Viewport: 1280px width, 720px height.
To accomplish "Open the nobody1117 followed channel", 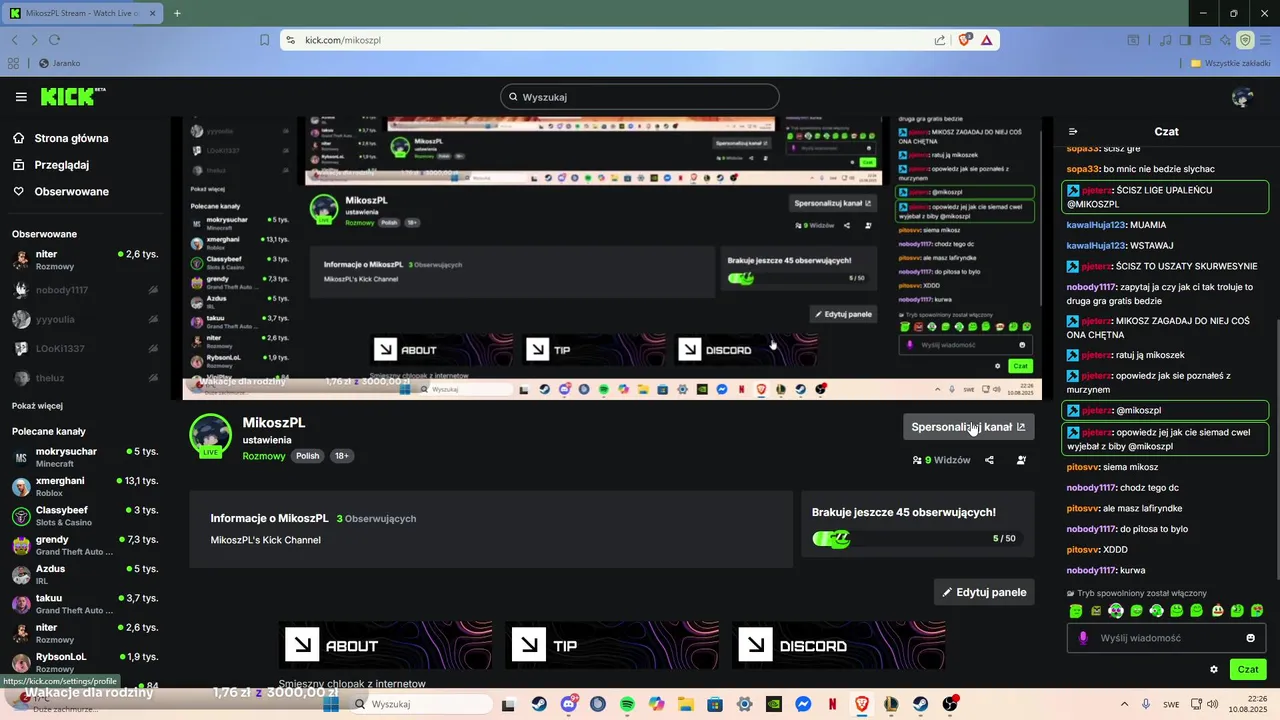I will pos(84,290).
